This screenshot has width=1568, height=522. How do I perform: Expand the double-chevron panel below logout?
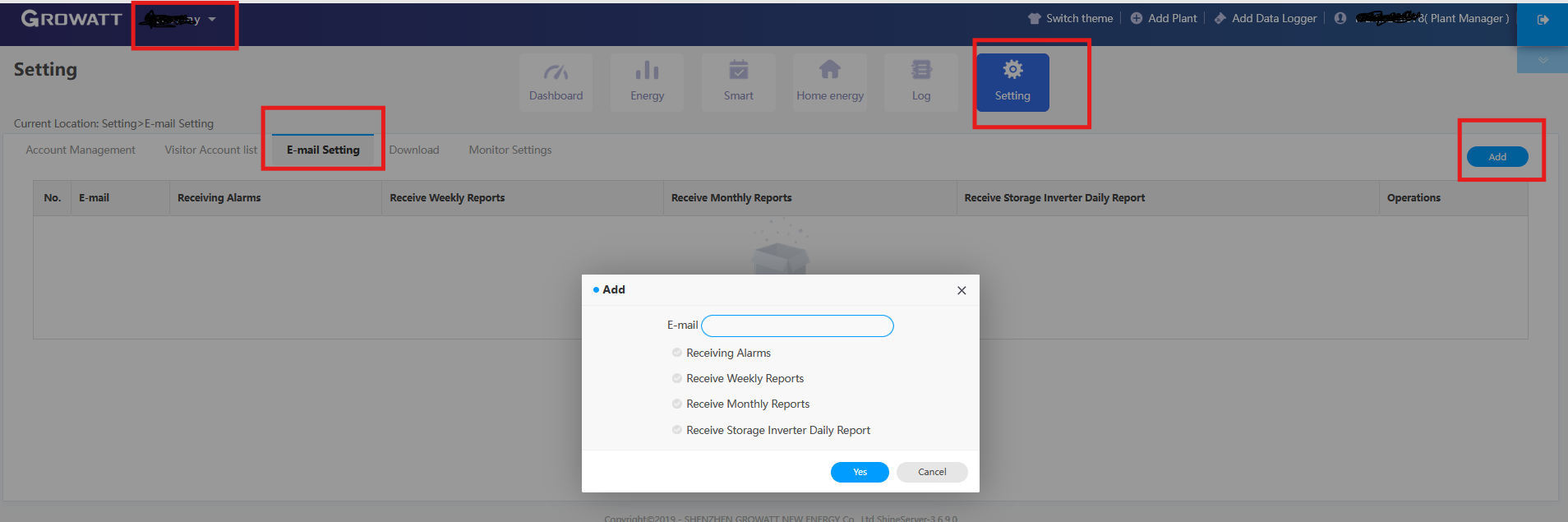[x=1543, y=60]
